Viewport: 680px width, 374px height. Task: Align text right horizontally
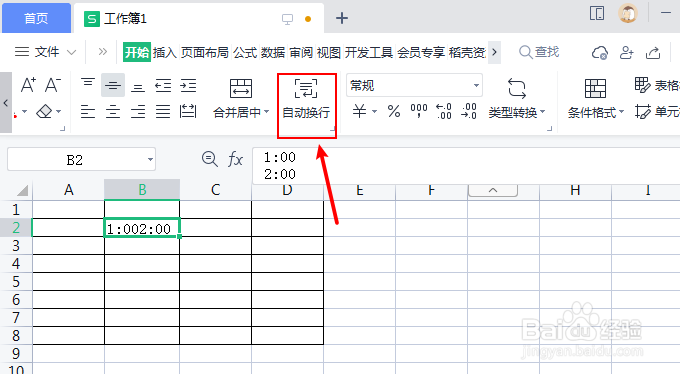click(138, 112)
